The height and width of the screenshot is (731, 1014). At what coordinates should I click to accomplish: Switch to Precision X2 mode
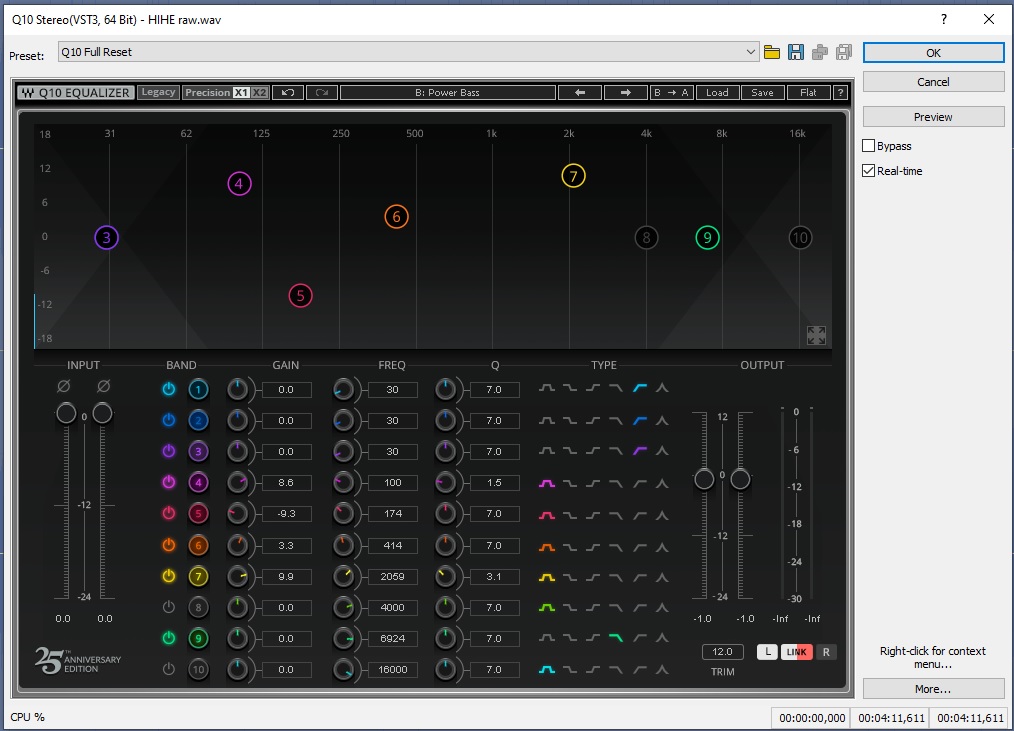[x=259, y=93]
